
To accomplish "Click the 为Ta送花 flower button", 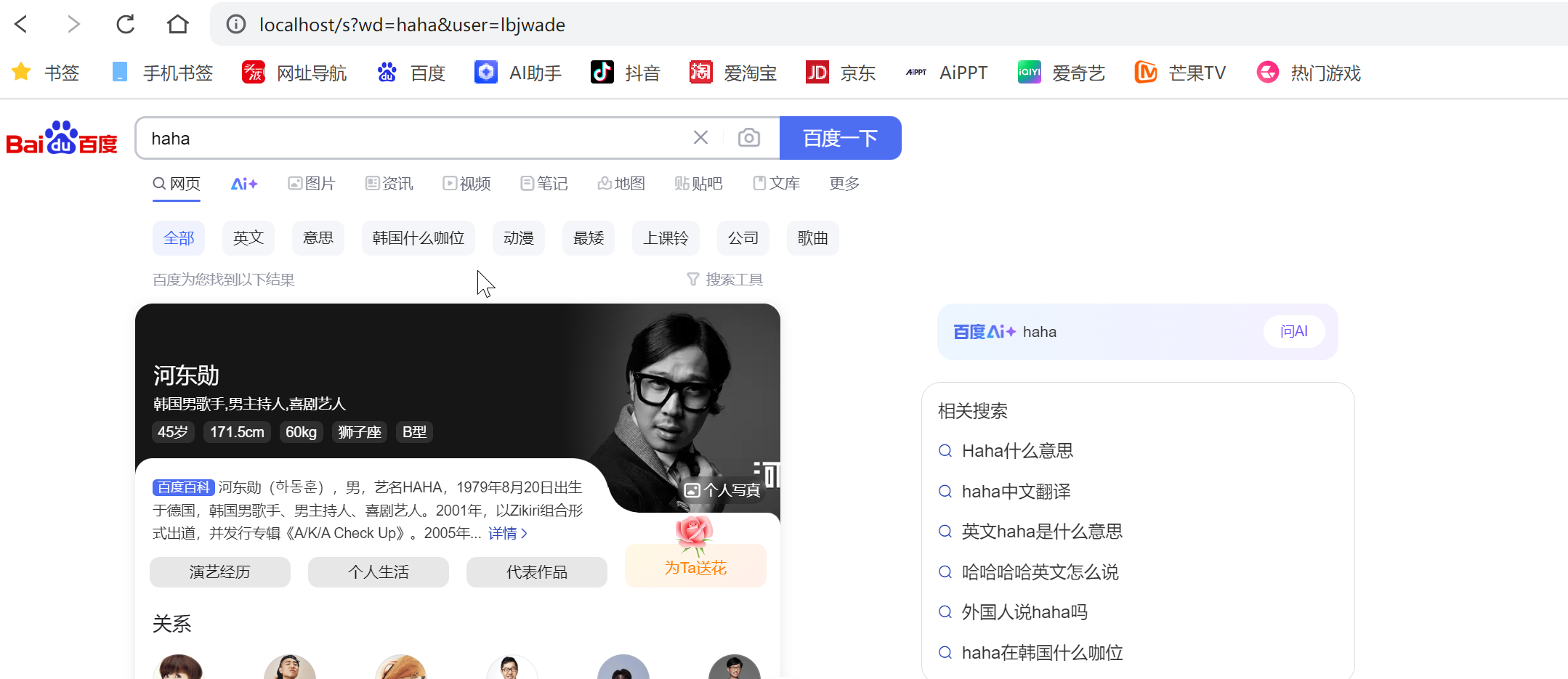I will pyautogui.click(x=695, y=565).
